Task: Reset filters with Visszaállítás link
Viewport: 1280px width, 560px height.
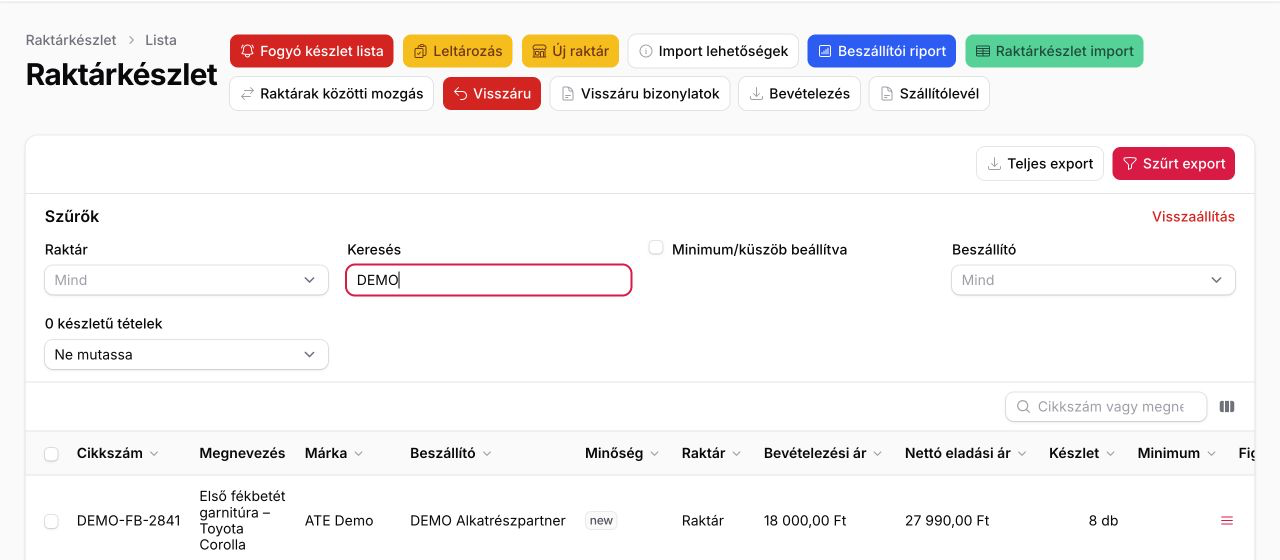Action: [1193, 217]
